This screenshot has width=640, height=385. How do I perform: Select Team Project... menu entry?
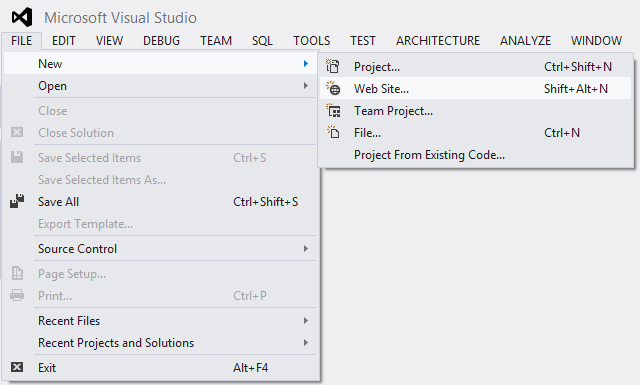(x=476, y=110)
